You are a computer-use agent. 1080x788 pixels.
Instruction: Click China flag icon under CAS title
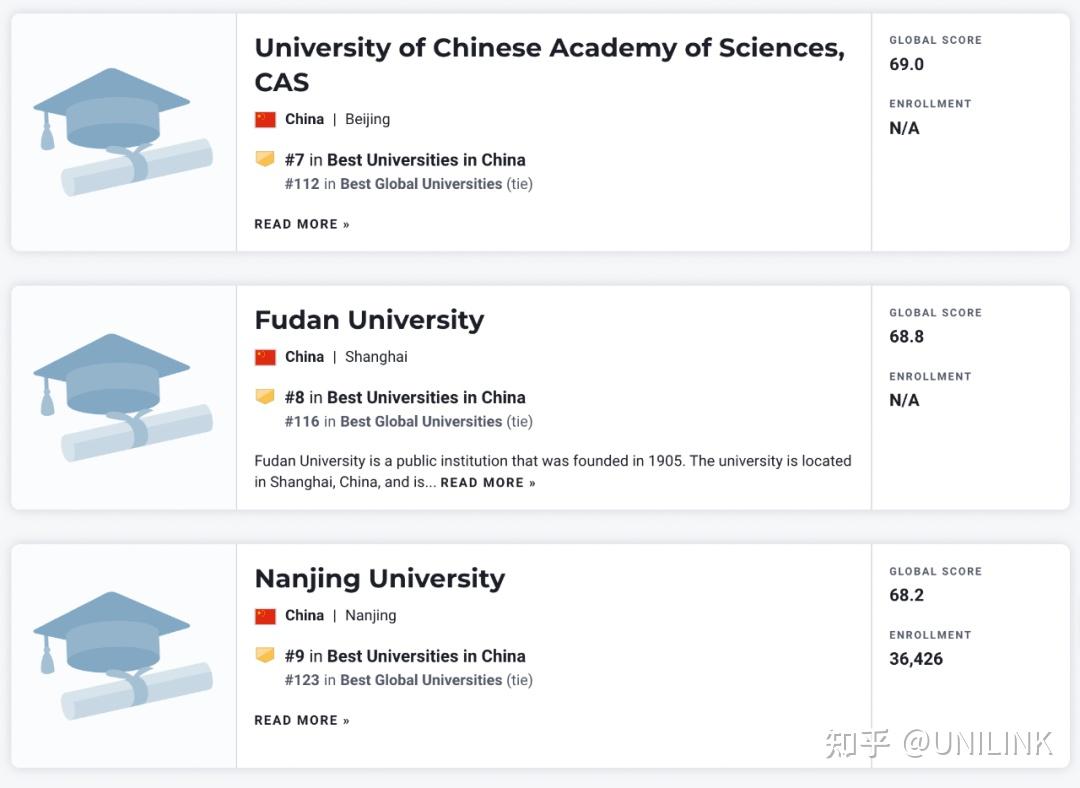click(265, 119)
